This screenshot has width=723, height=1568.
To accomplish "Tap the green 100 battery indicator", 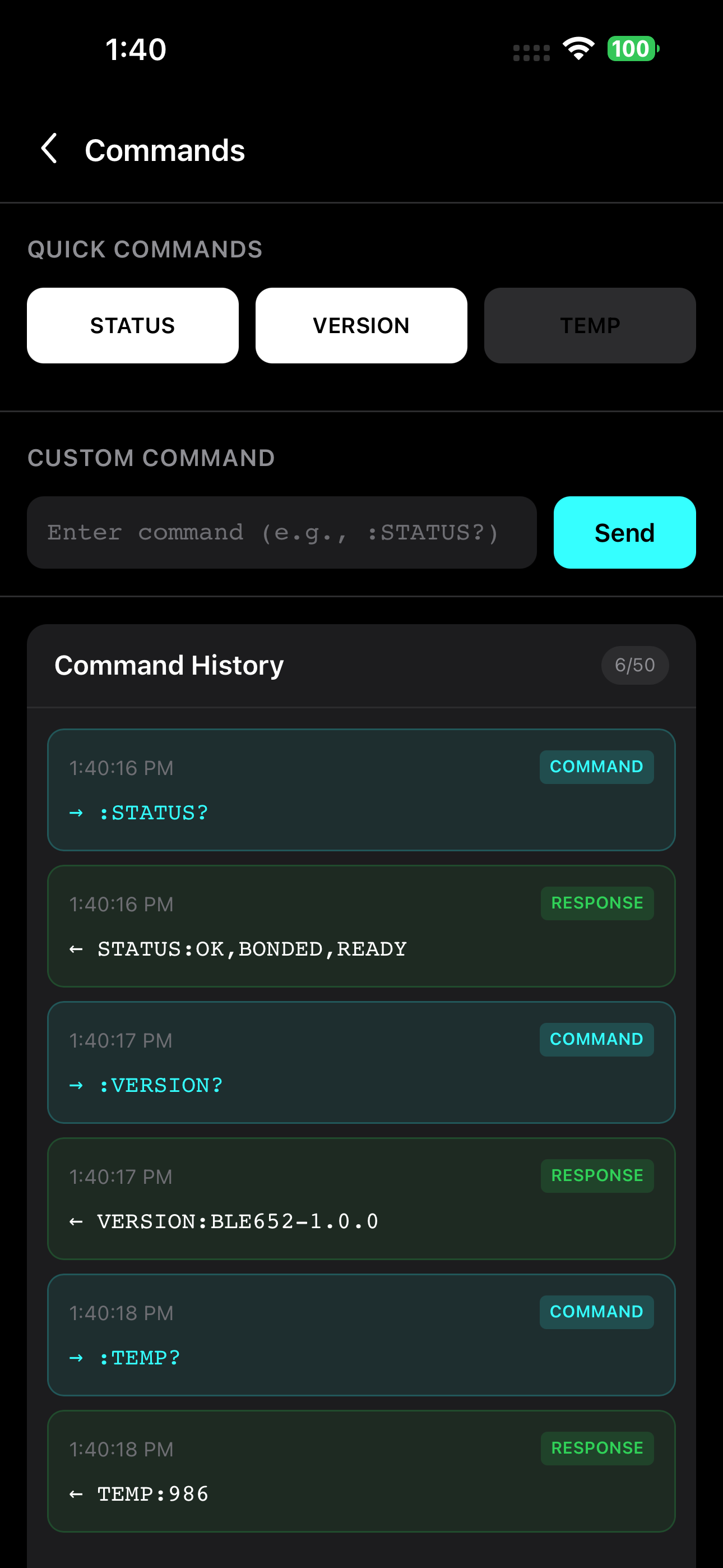I will (x=631, y=49).
